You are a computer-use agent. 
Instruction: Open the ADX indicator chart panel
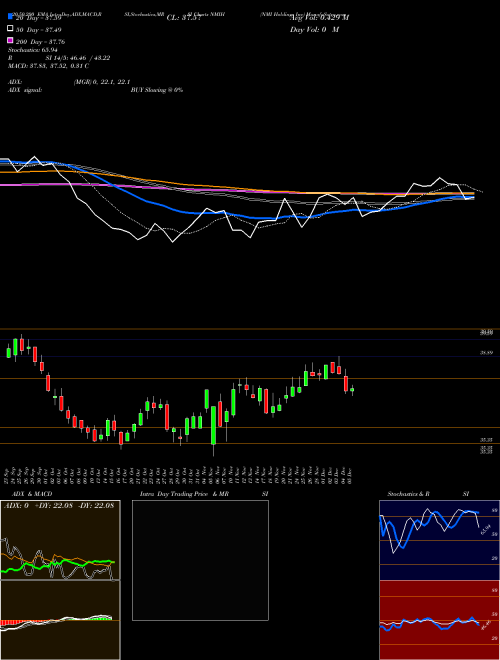click(60, 540)
